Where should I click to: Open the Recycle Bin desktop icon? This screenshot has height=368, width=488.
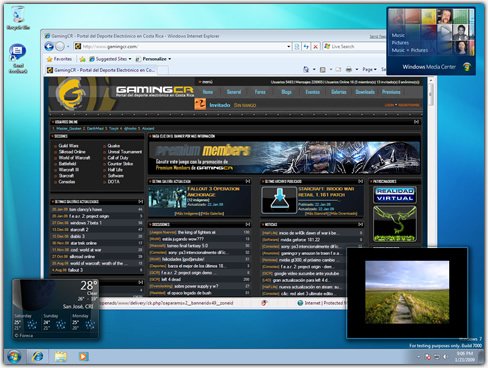[18, 18]
